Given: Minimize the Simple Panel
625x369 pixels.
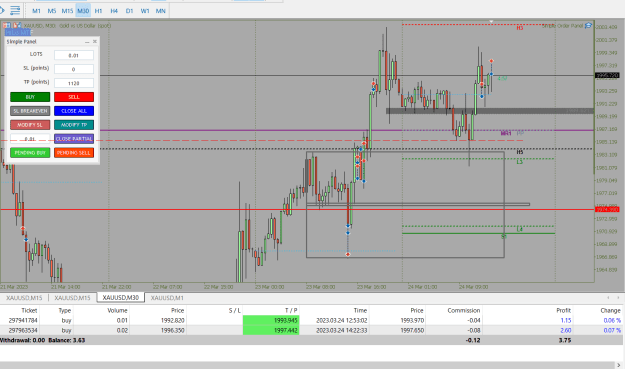Looking at the screenshot, I should pyautogui.click(x=87, y=41).
